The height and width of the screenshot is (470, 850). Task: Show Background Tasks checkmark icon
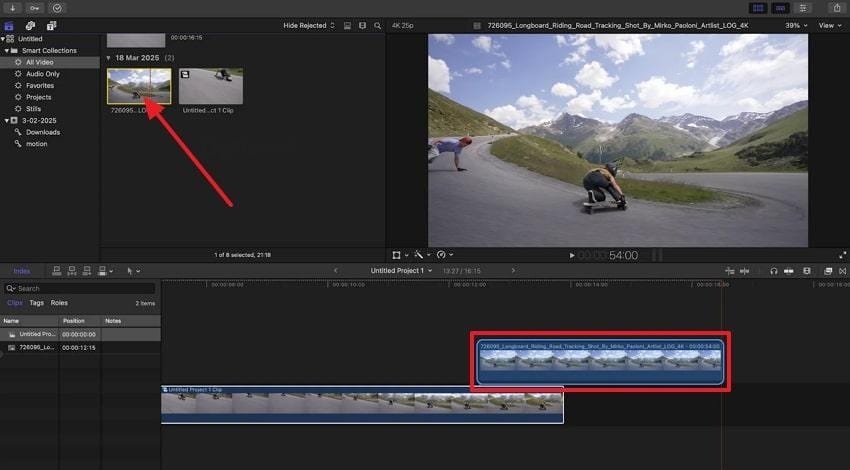(57, 8)
